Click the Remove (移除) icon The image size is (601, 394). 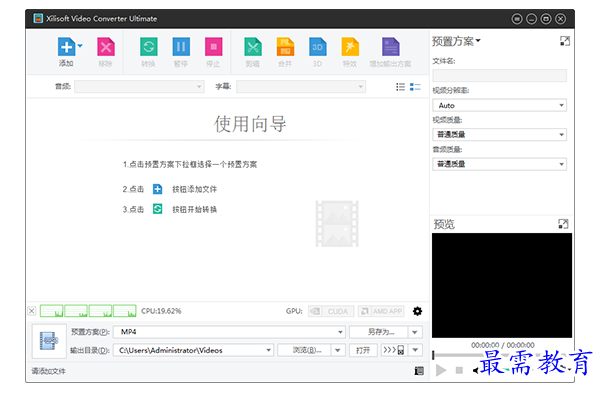pos(106,47)
